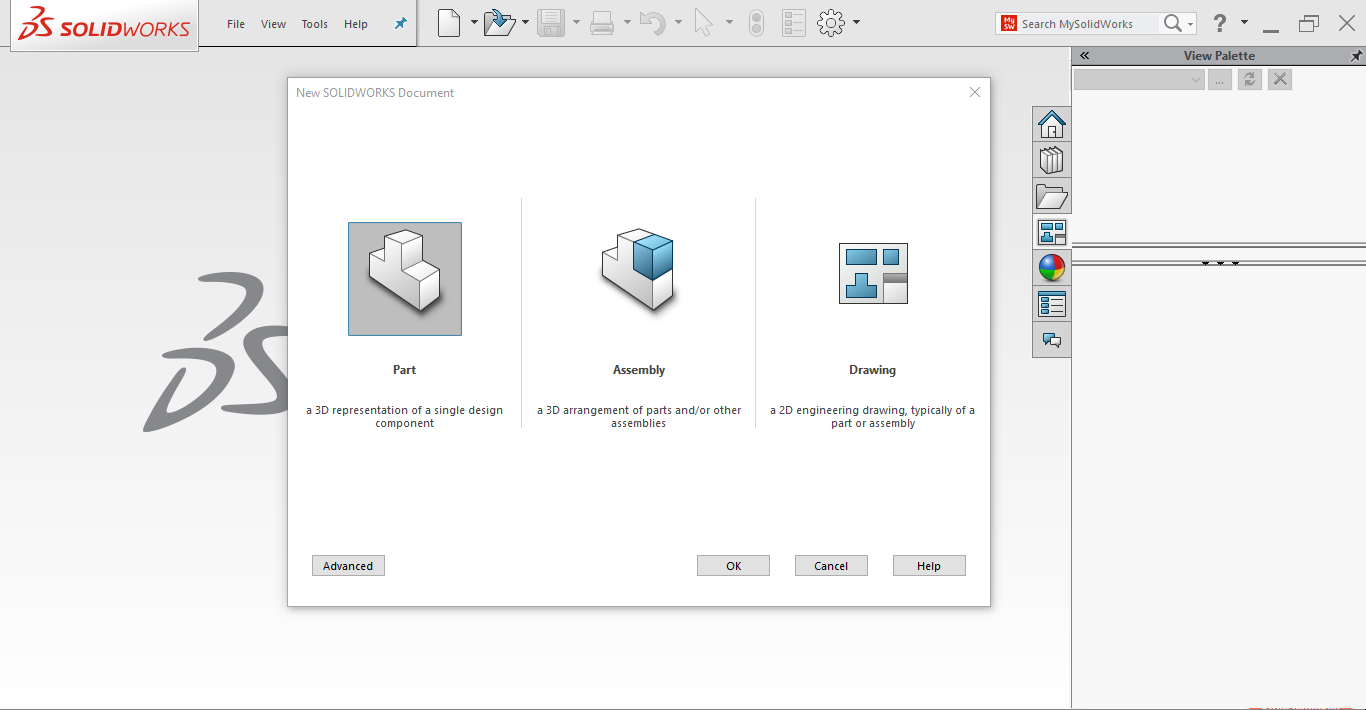The width and height of the screenshot is (1366, 710).
Task: Open the File menu
Action: 235,23
